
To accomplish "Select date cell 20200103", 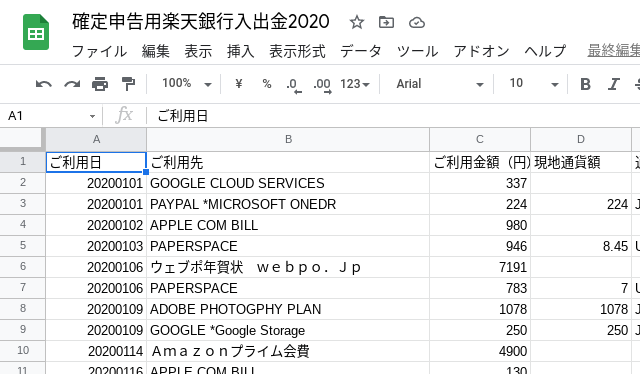I will click(x=96, y=246).
